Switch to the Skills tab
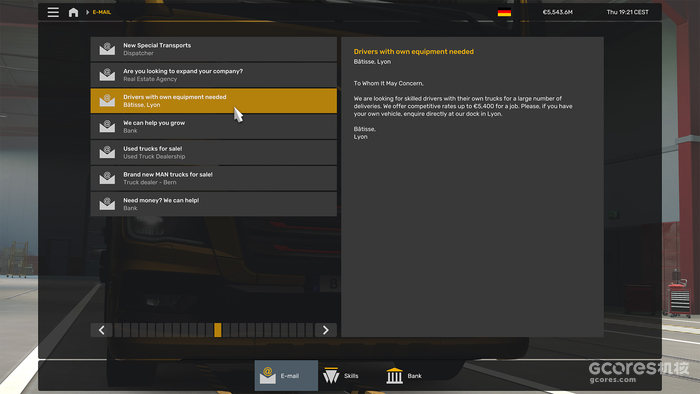This screenshot has width=700, height=394. 341,376
